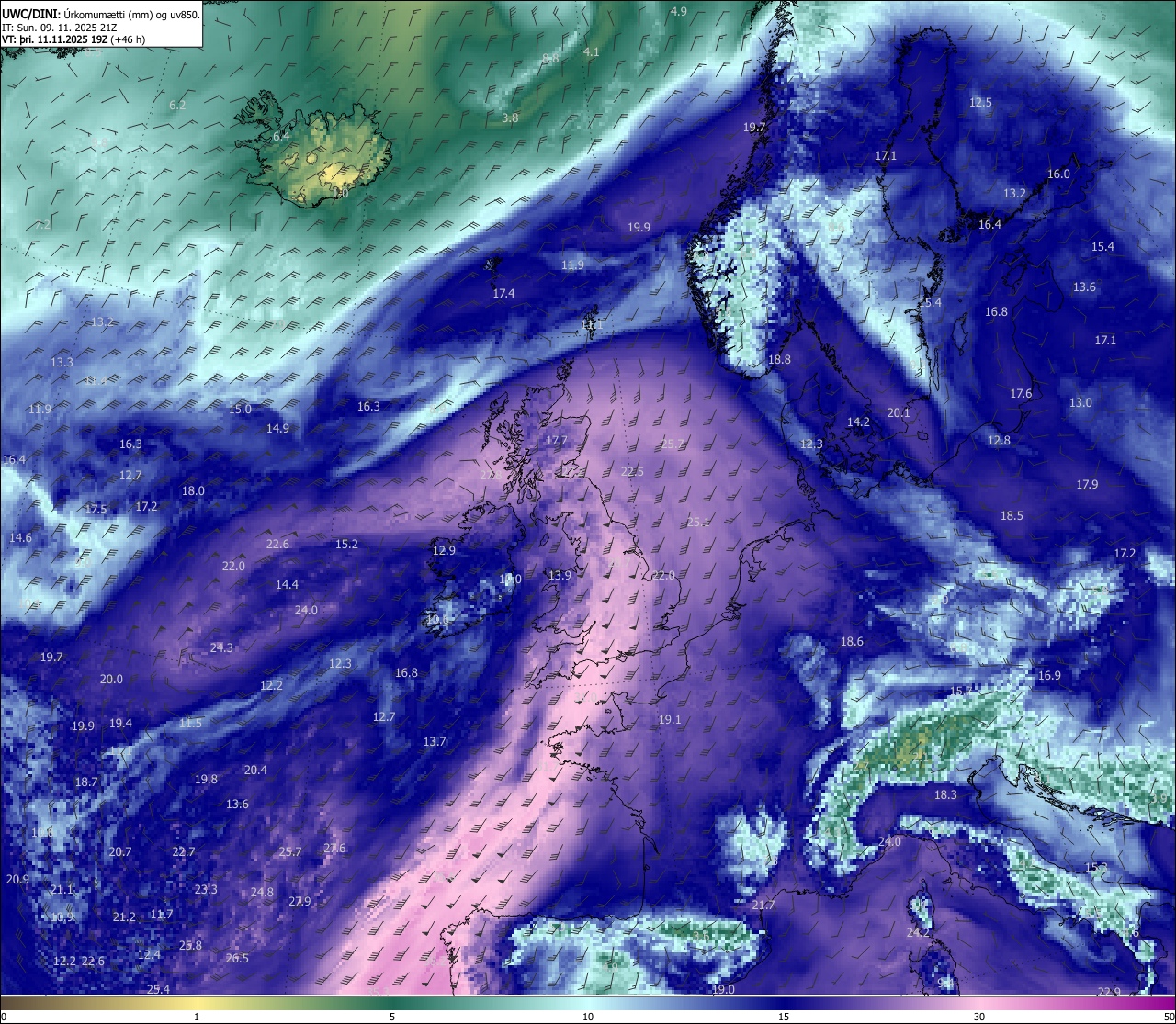Click the '10' tick on the color scale

pyautogui.click(x=588, y=1017)
